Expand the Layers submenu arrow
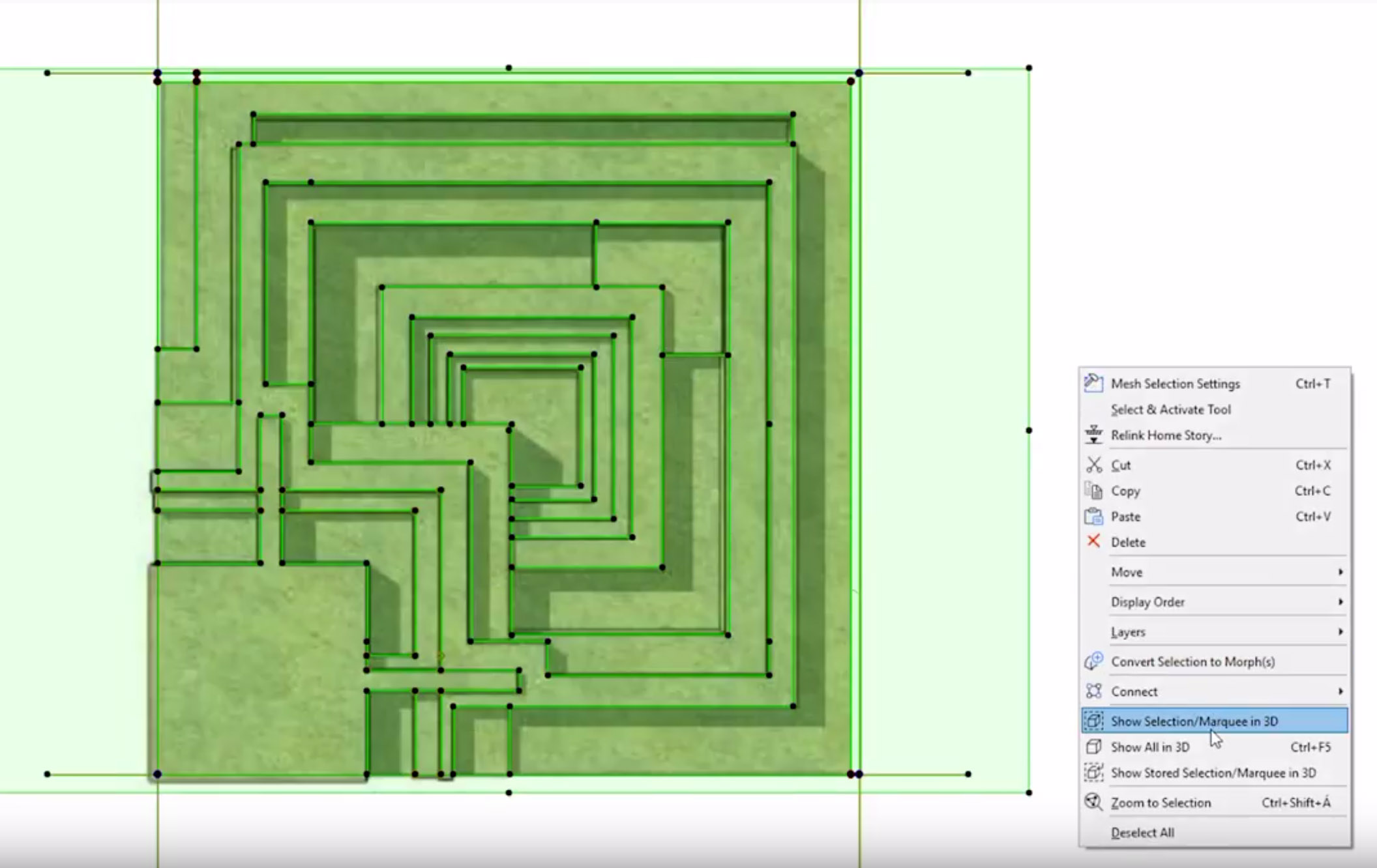The height and width of the screenshot is (868, 1377). pos(1340,631)
